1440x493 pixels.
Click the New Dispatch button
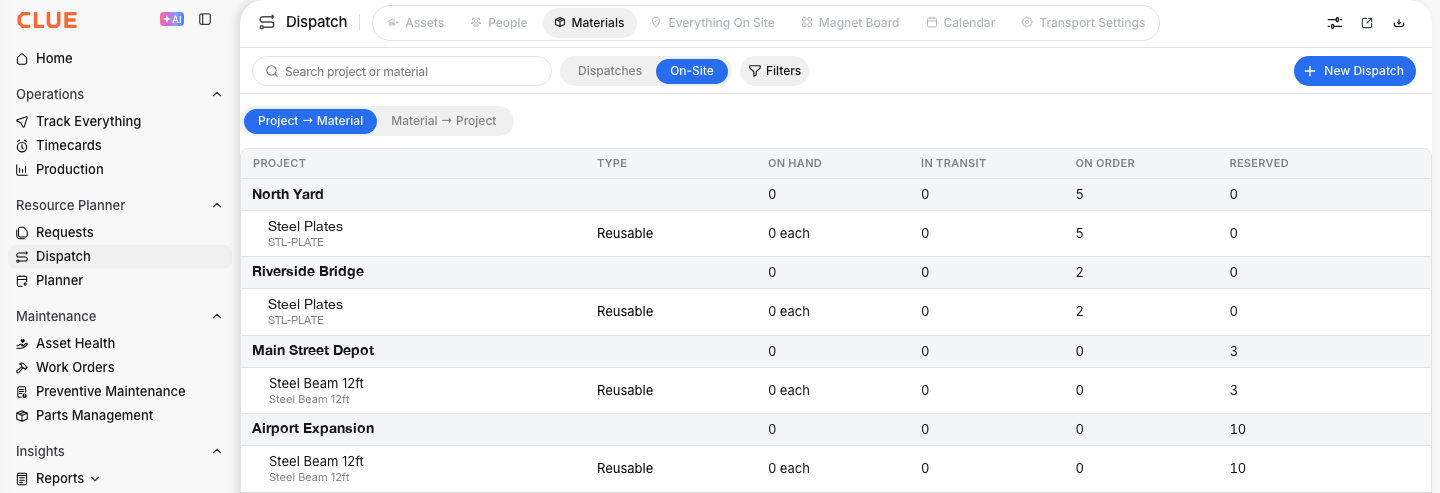pos(1355,71)
